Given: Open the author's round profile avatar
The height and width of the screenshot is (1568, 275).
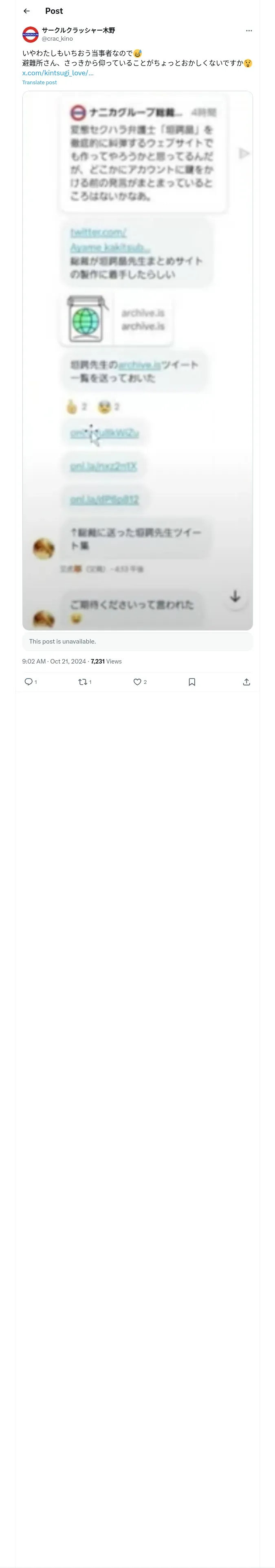Looking at the screenshot, I should (31, 34).
